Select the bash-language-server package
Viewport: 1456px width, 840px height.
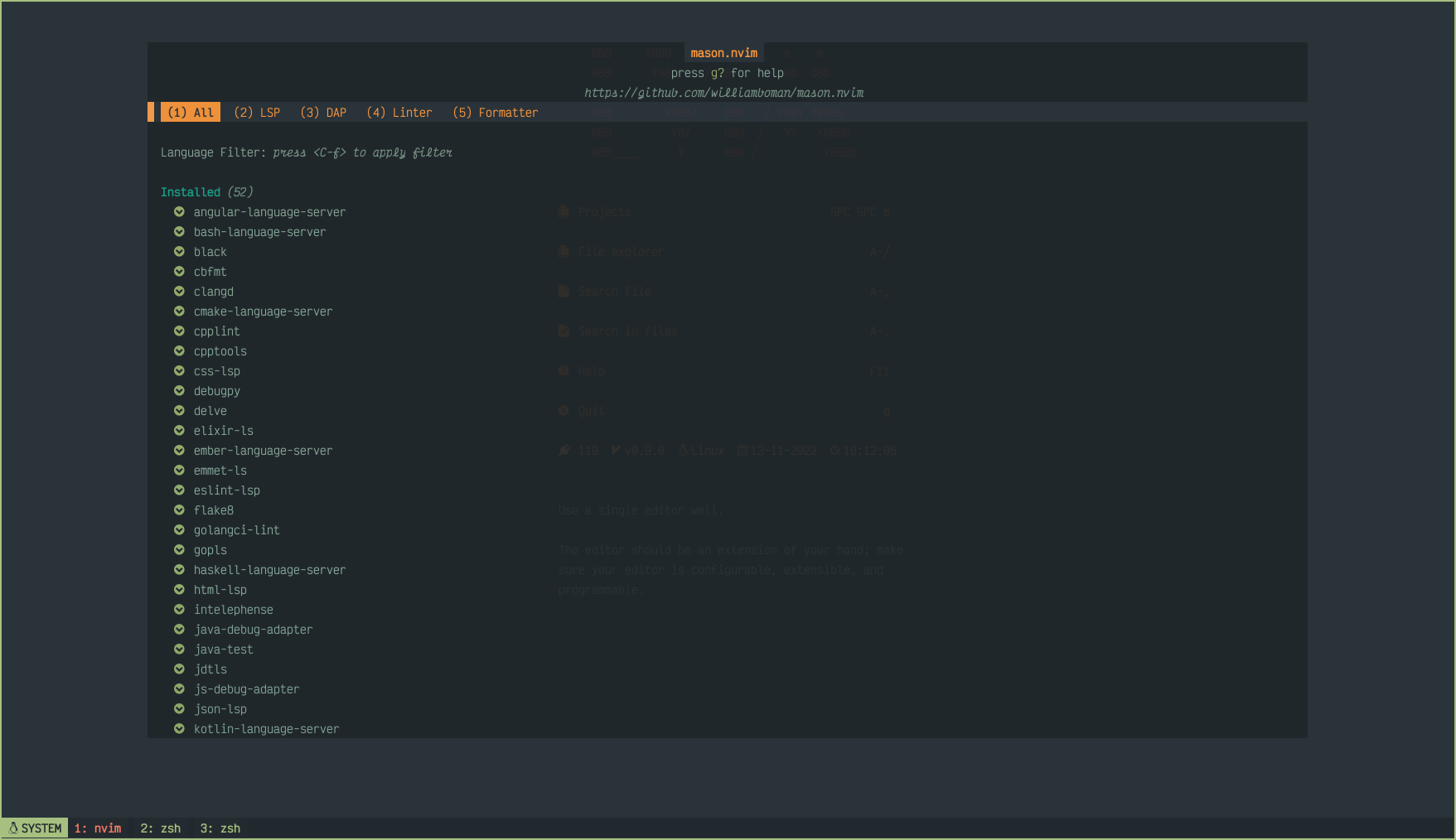pos(260,232)
